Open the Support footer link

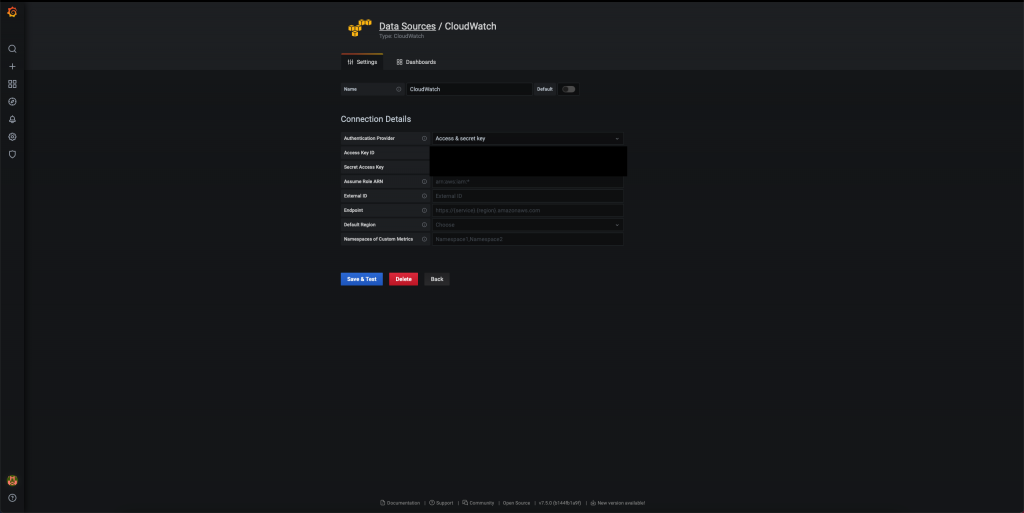coord(441,503)
